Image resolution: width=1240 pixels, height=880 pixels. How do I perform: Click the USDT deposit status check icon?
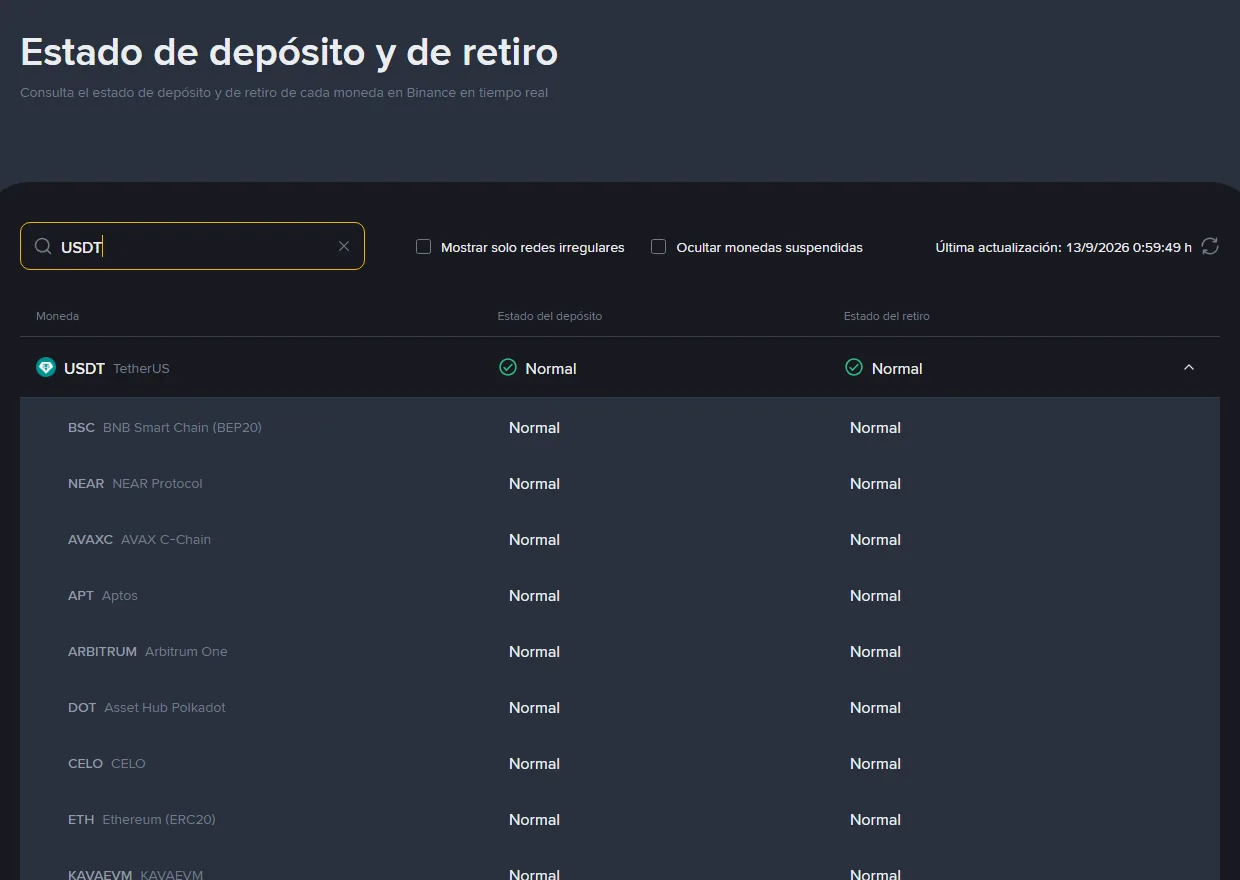pyautogui.click(x=508, y=368)
